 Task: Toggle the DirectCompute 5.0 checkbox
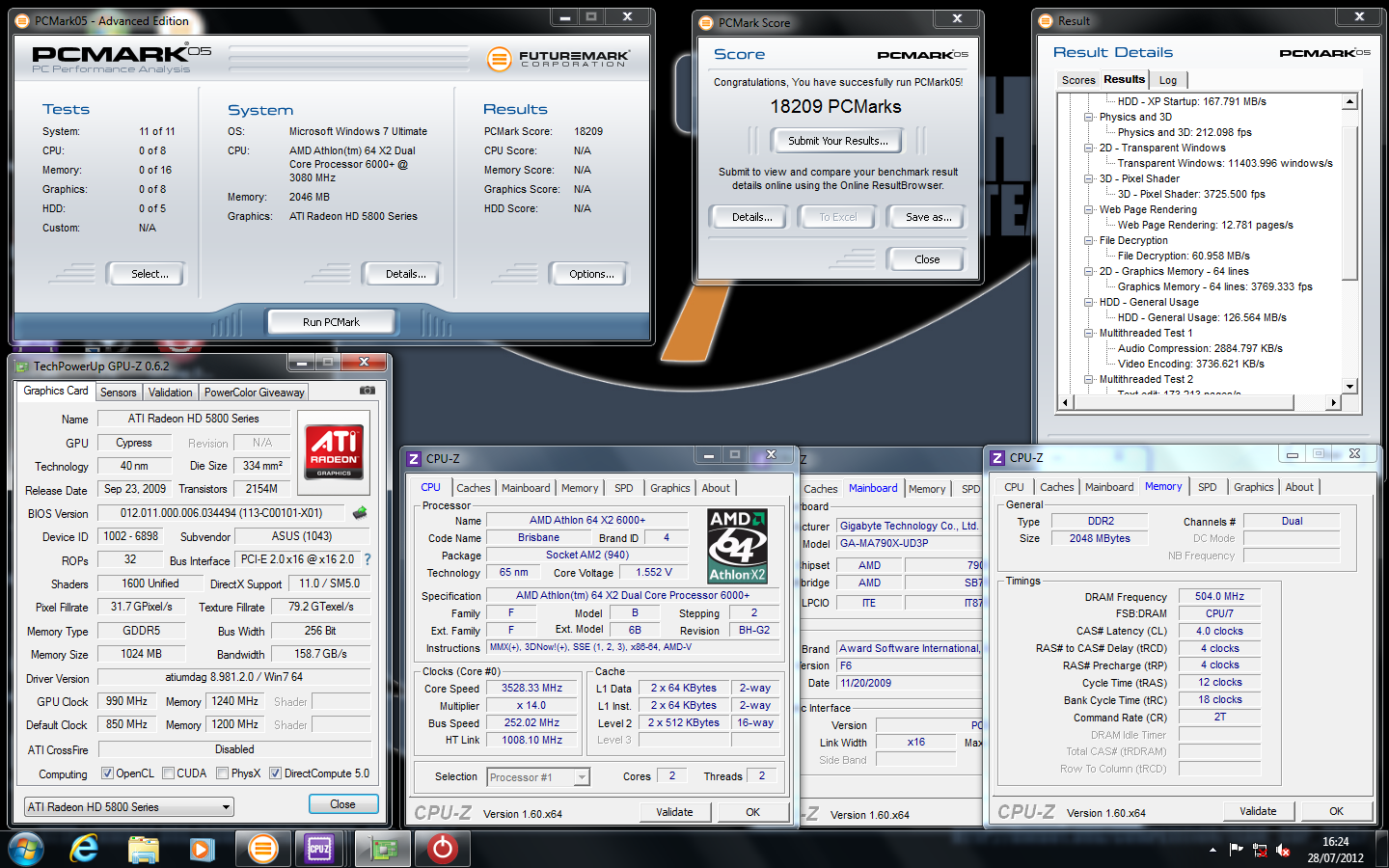tap(275, 773)
